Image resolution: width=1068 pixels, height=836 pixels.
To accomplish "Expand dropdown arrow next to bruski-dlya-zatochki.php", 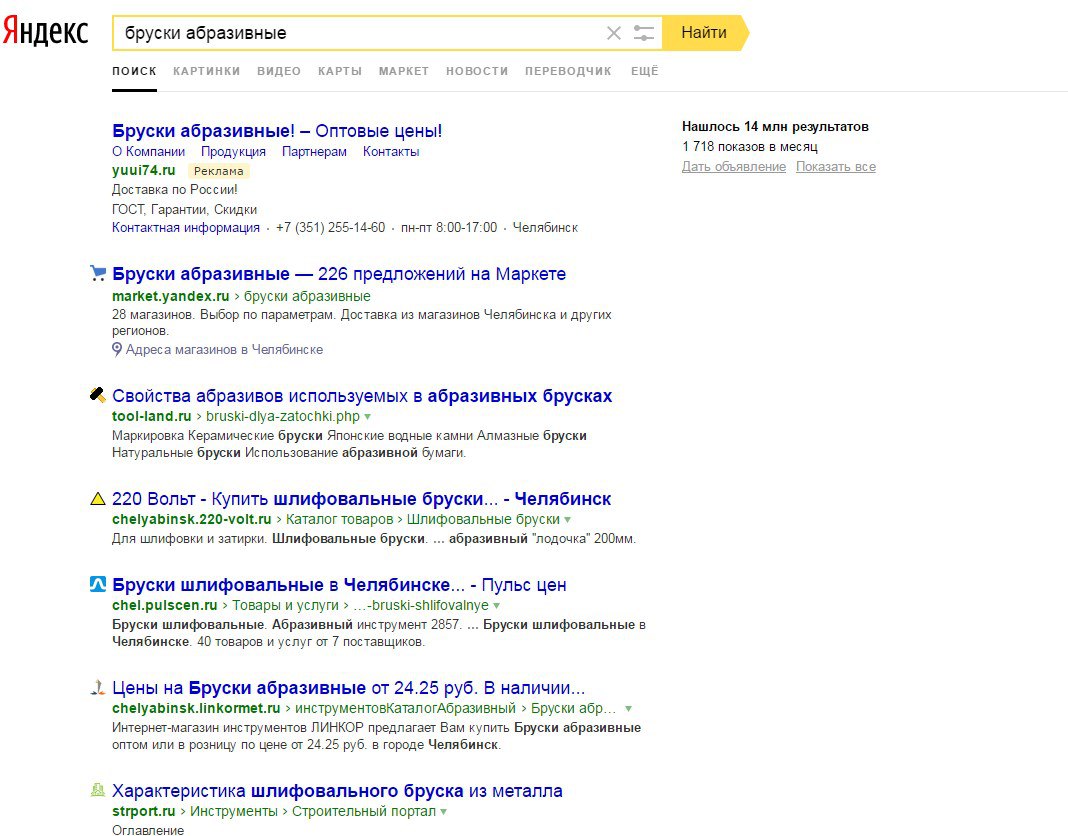I will pos(368,416).
